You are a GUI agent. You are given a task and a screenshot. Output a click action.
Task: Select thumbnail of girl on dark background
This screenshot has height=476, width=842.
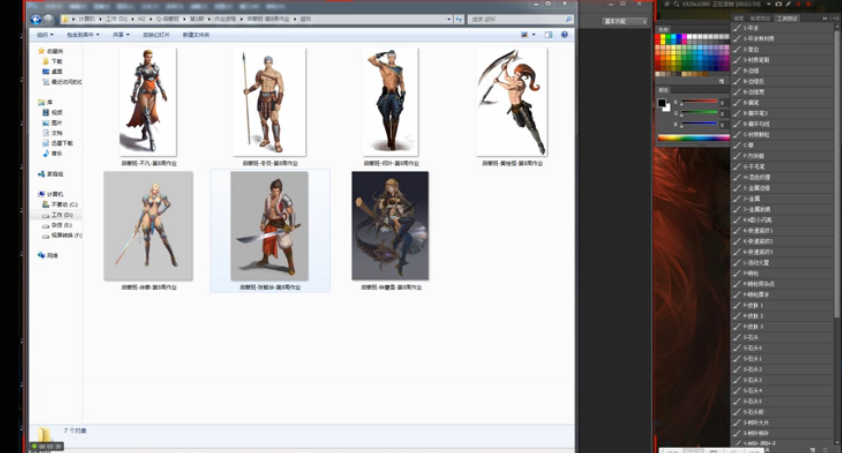pyautogui.click(x=390, y=226)
